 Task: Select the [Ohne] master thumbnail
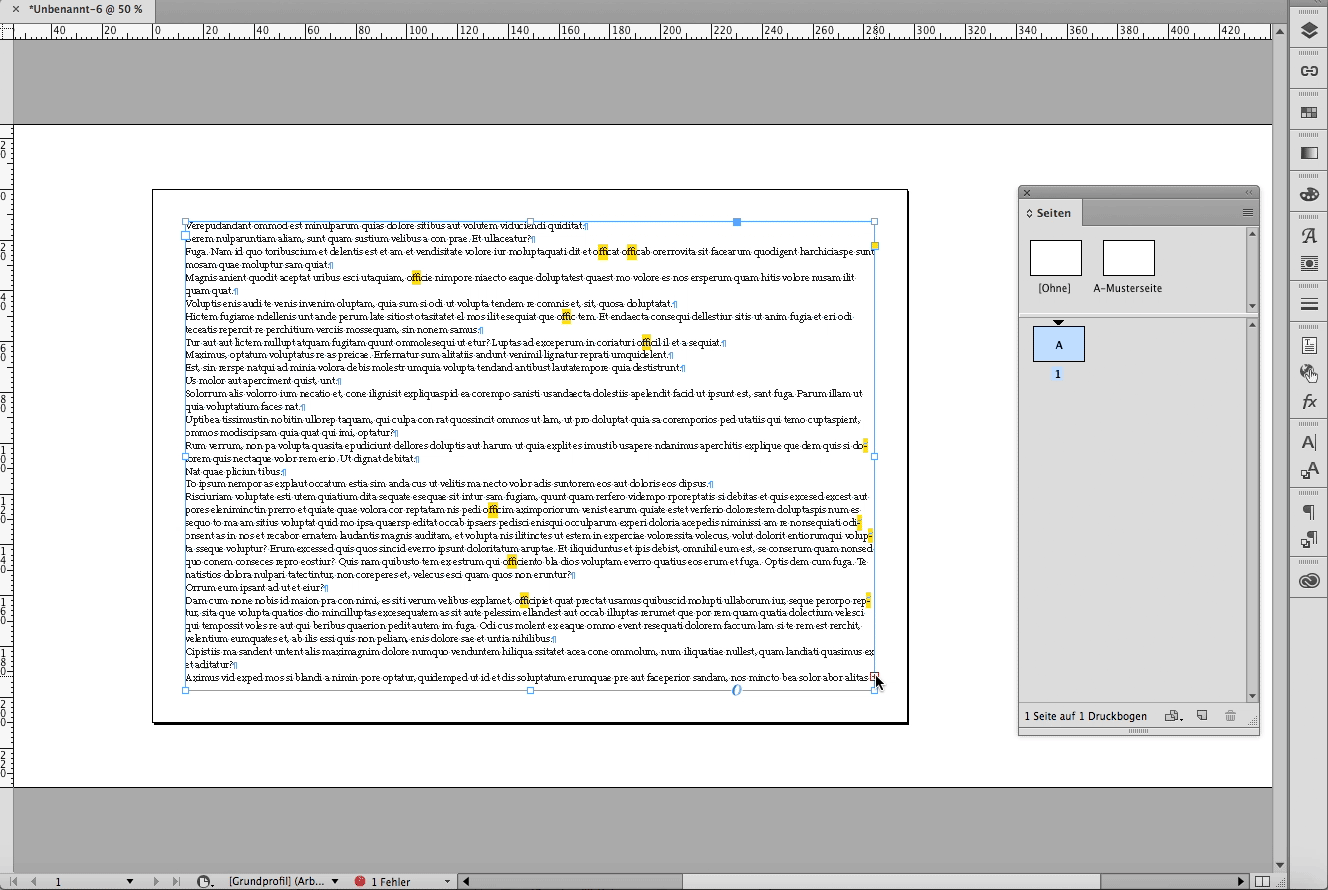[x=1056, y=258]
